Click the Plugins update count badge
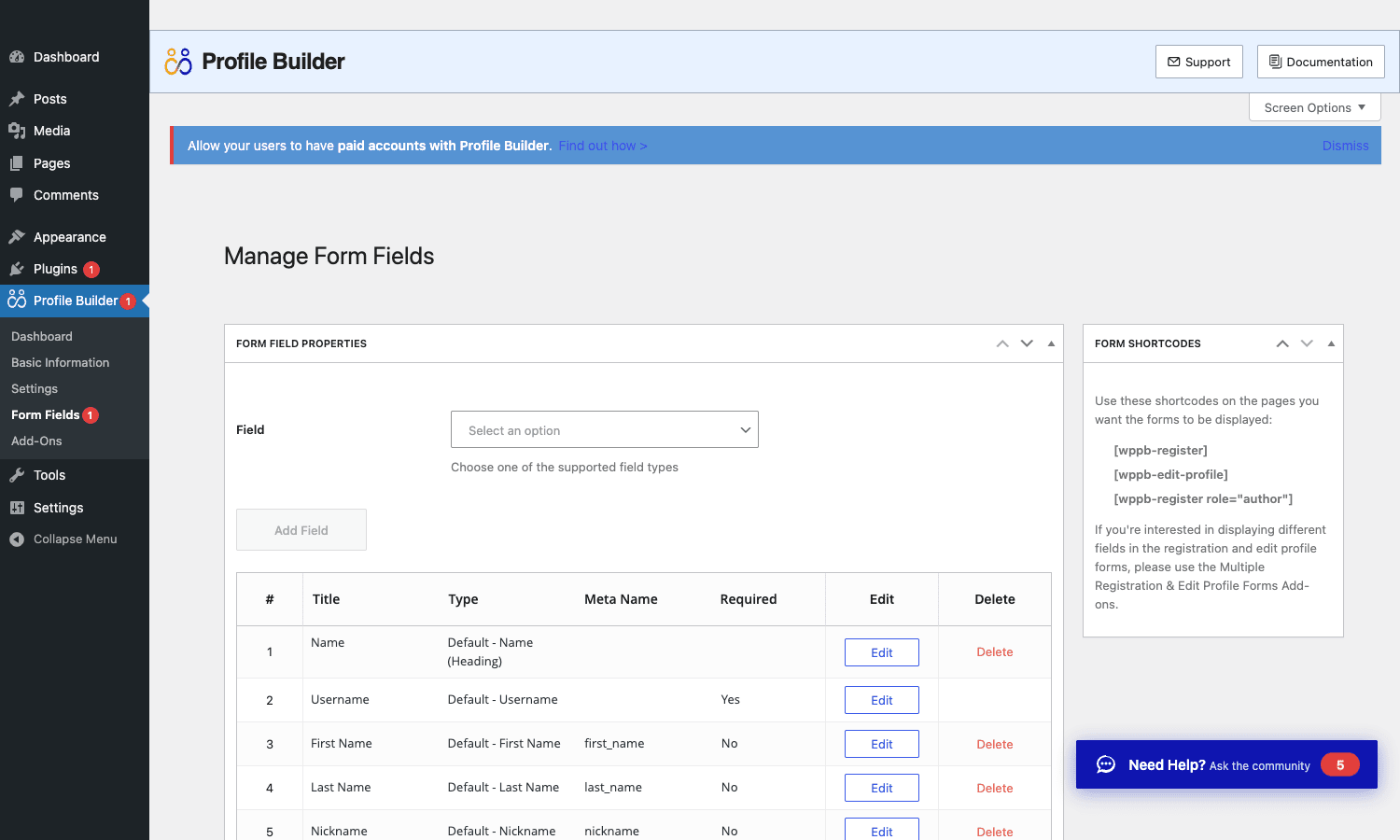Viewport: 1400px width, 840px height. tap(91, 270)
